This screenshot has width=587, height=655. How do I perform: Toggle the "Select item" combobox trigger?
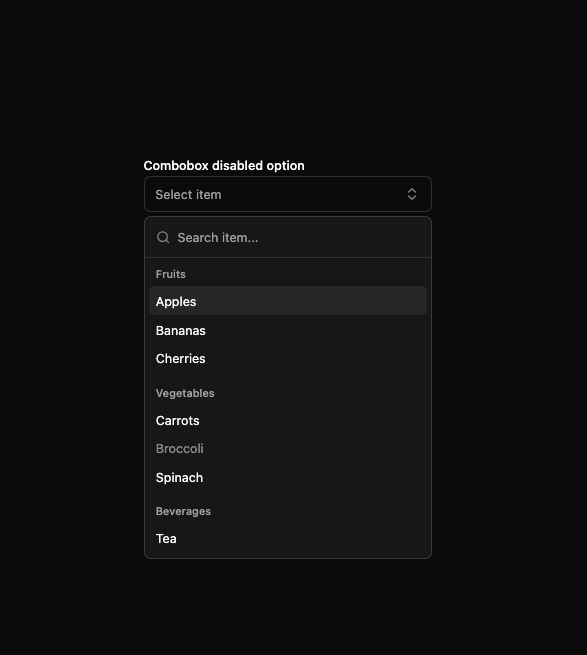click(x=287, y=194)
